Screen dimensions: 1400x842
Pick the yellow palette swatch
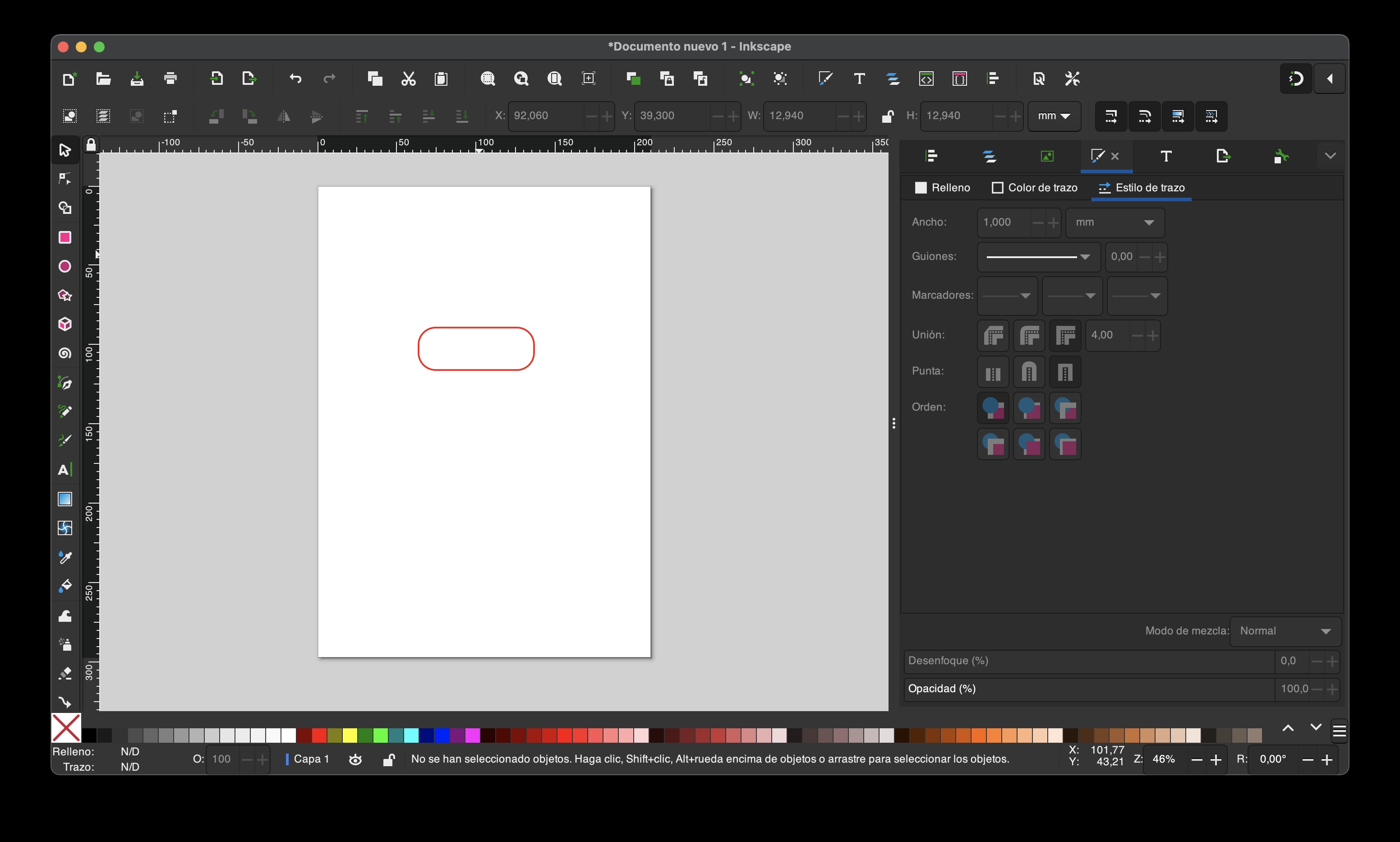click(350, 736)
